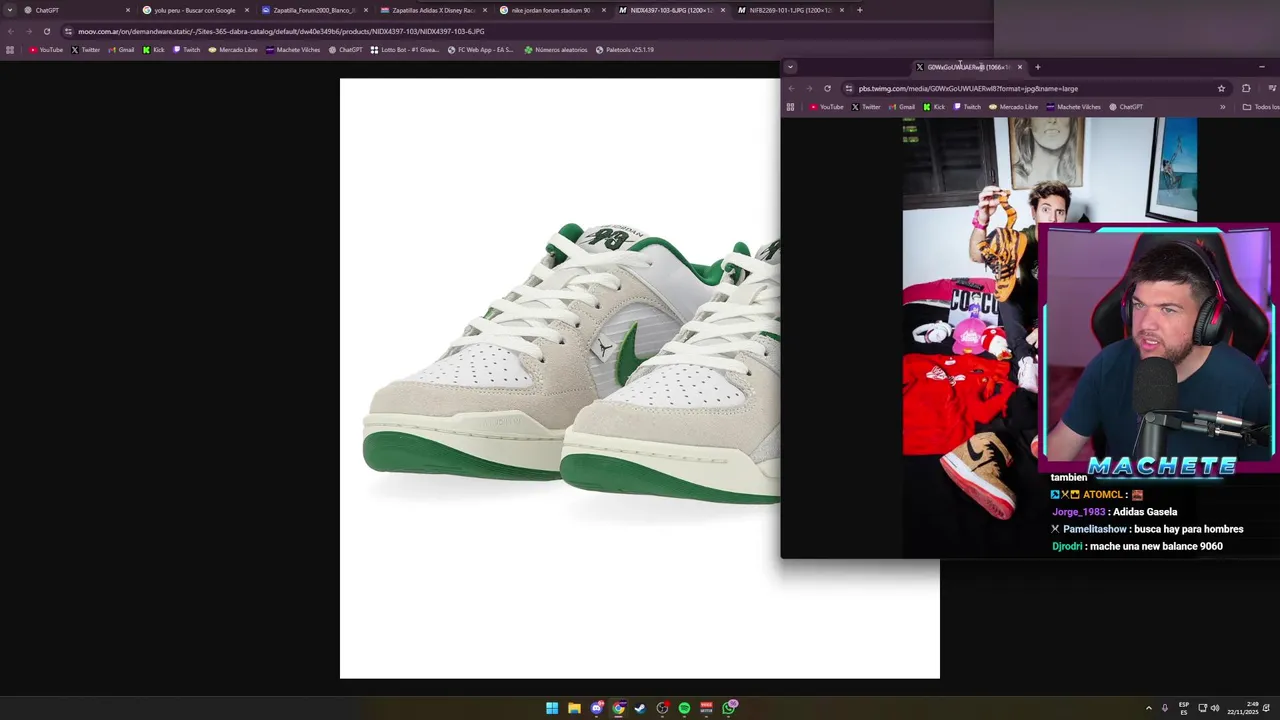Reload the pbs.twimg.com page

(827, 88)
